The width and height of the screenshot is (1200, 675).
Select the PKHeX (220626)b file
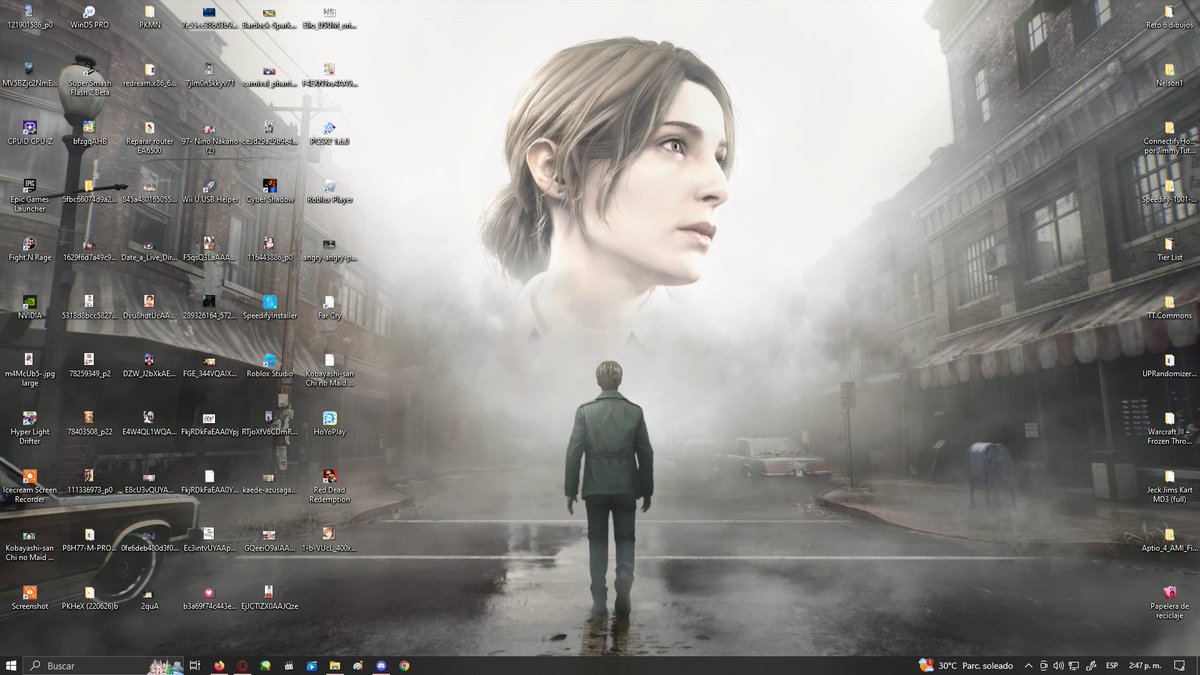(89, 597)
